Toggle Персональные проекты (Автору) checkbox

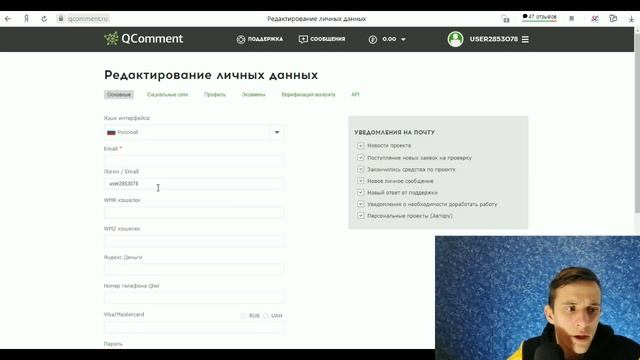pos(360,215)
